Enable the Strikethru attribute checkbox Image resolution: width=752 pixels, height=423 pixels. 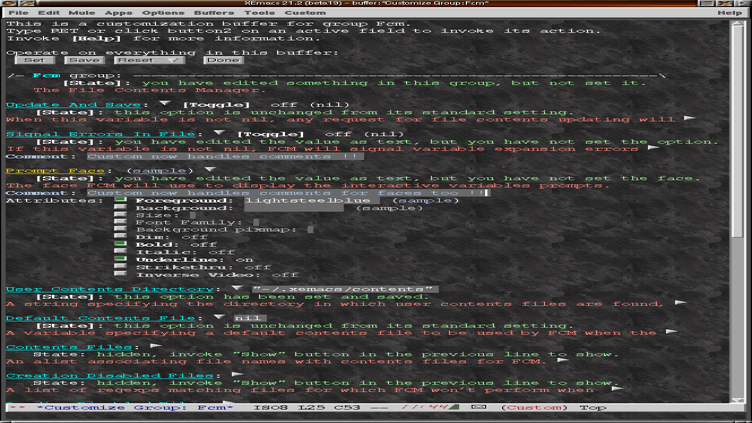coord(120,266)
